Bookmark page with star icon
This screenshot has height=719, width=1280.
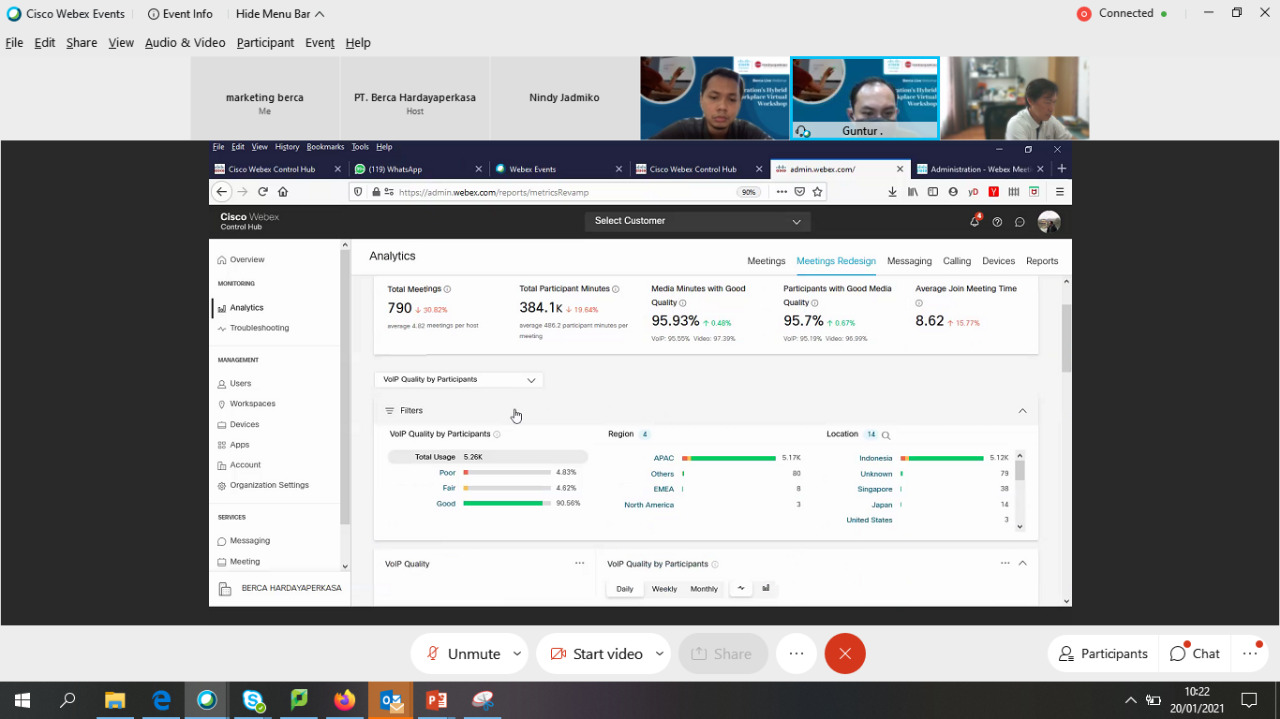(818, 192)
